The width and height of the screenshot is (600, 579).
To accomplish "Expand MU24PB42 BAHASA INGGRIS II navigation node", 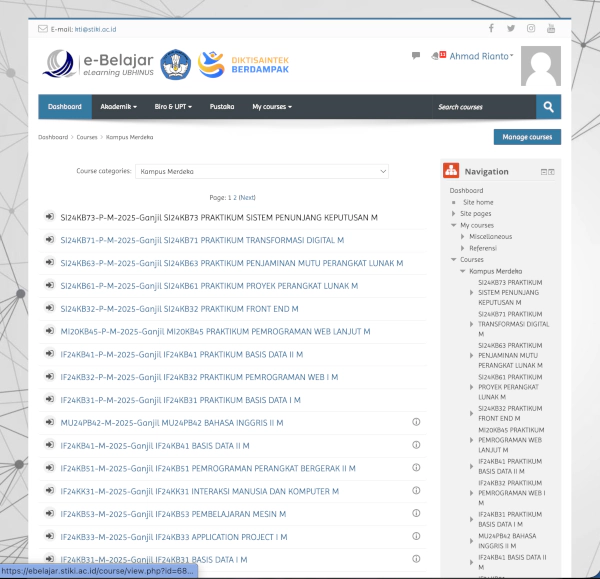I will 471,541.
